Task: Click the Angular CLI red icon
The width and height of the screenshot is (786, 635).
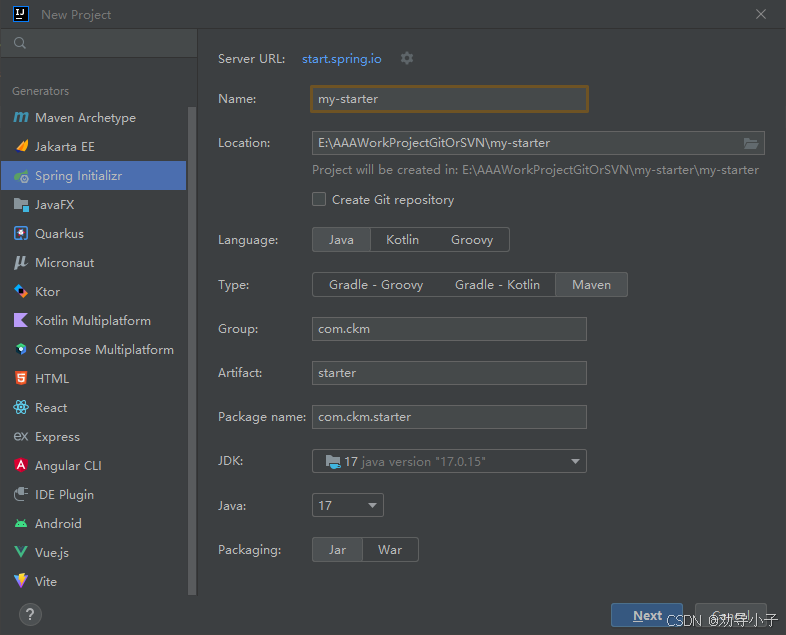Action: 21,466
